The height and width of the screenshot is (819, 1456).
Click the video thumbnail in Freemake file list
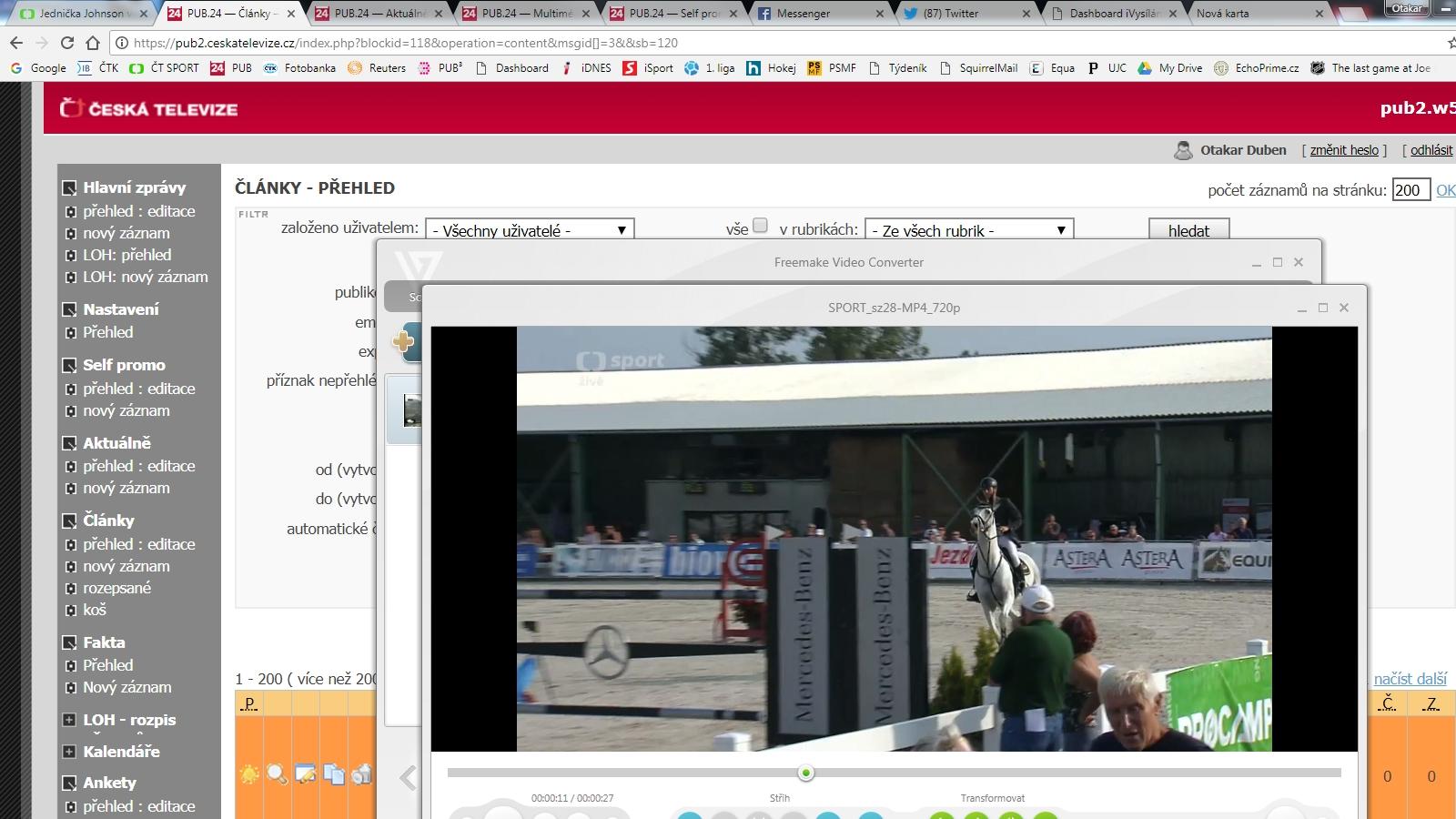pyautogui.click(x=412, y=409)
